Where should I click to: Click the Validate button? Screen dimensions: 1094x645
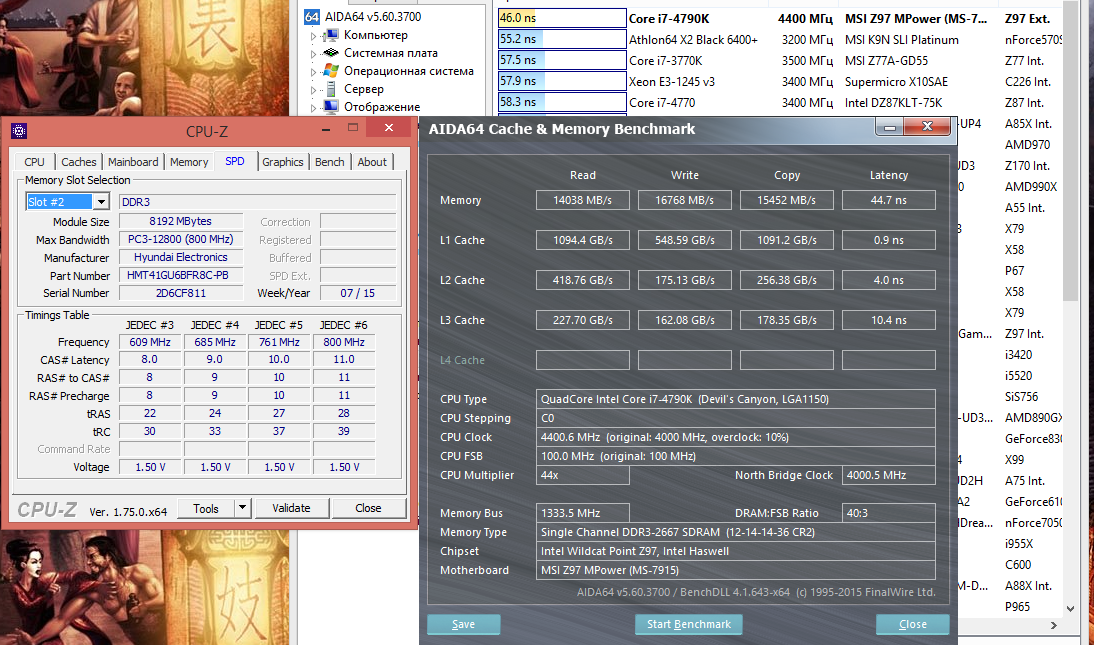click(291, 508)
